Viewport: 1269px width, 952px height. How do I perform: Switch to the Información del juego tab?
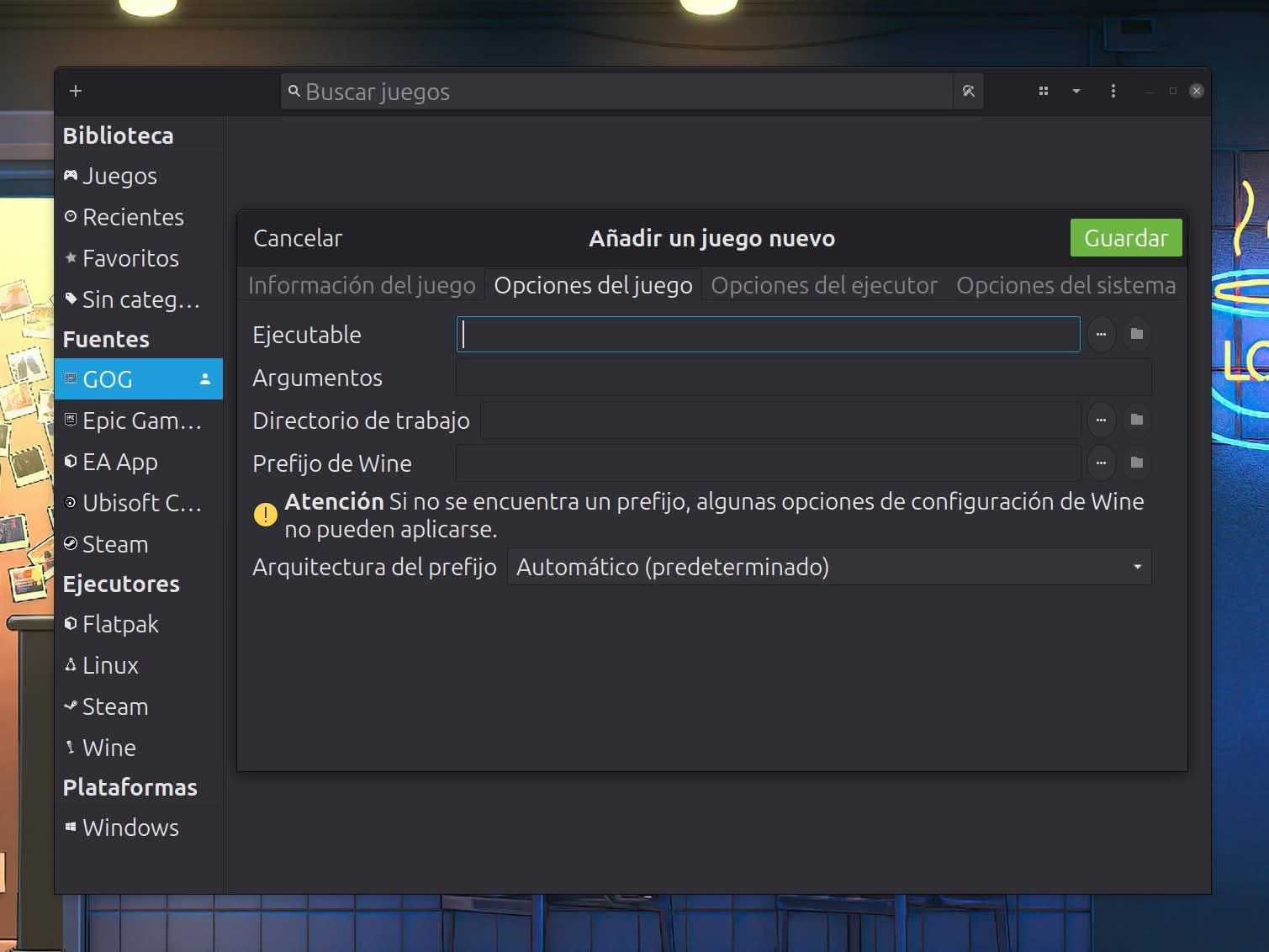[362, 285]
